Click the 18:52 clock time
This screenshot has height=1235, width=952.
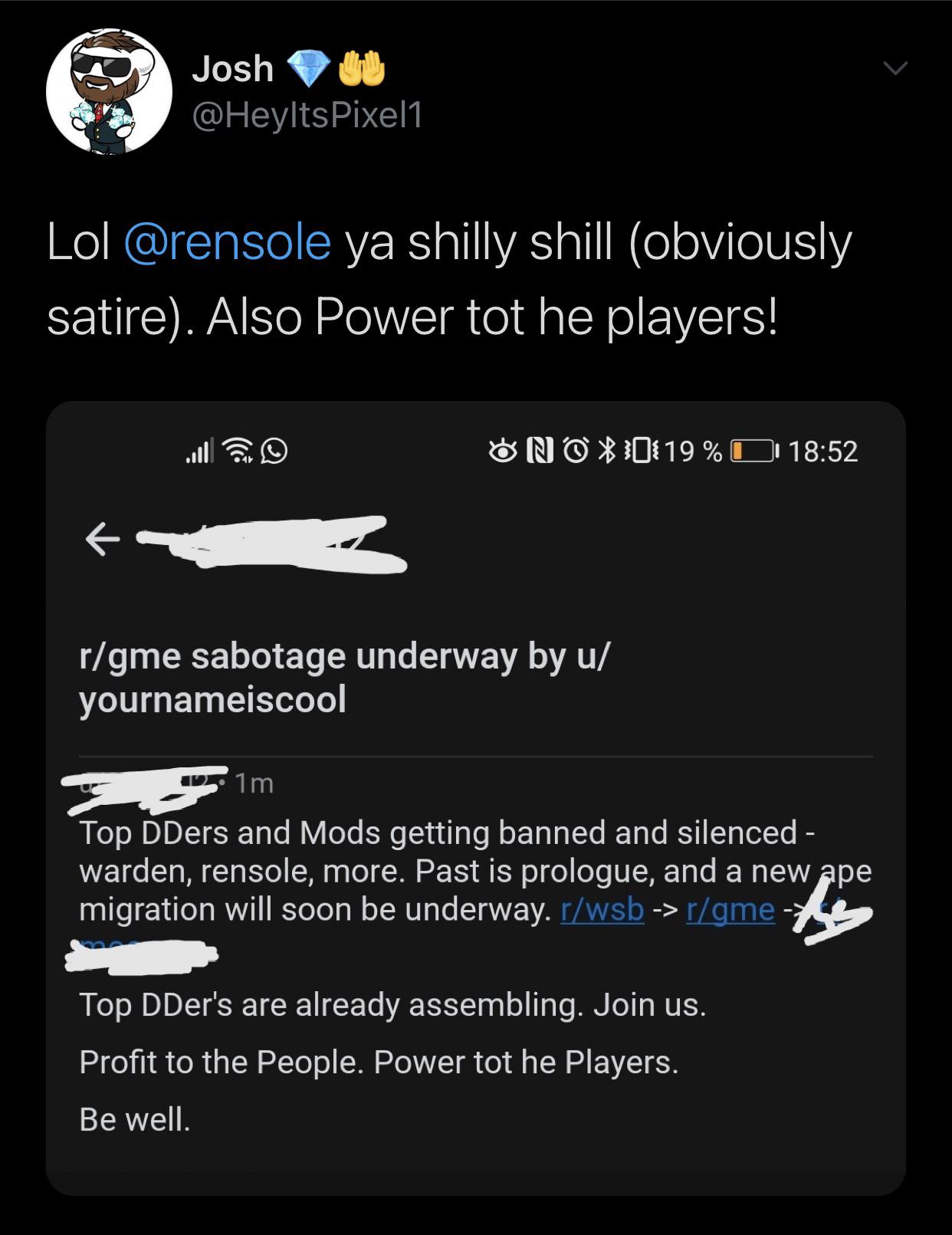(x=822, y=452)
